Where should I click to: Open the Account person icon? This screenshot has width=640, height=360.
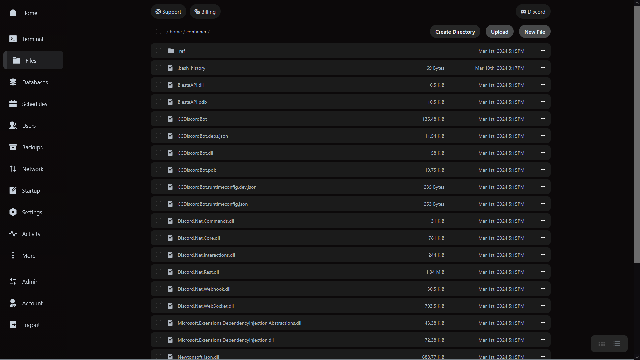point(13,303)
